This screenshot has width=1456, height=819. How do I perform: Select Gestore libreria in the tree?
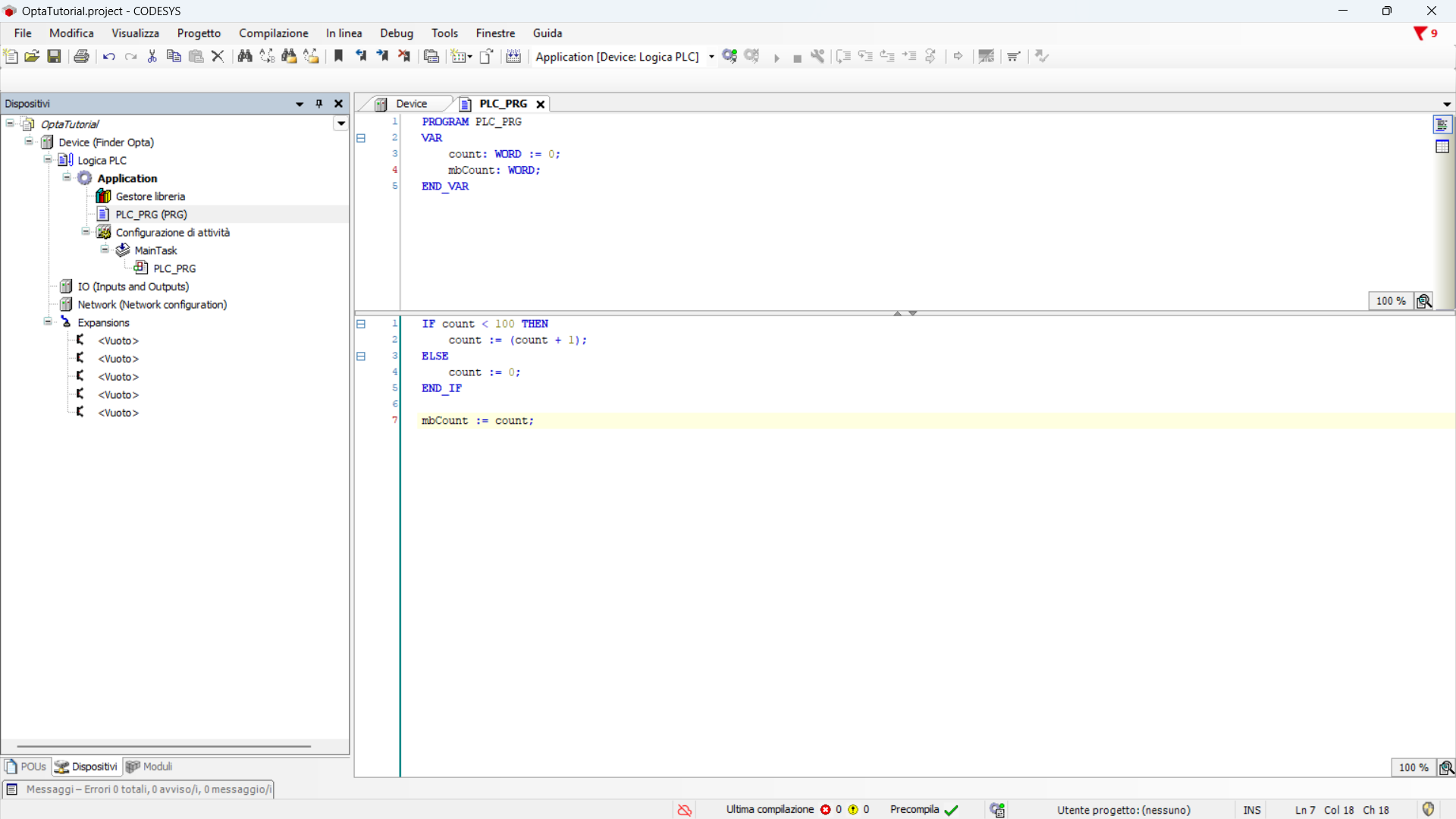point(149,196)
